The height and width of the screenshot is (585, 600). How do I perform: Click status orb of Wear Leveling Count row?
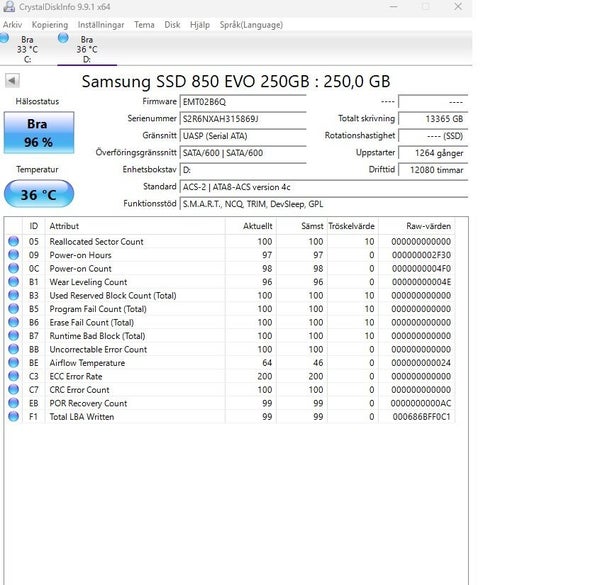[x=13, y=282]
